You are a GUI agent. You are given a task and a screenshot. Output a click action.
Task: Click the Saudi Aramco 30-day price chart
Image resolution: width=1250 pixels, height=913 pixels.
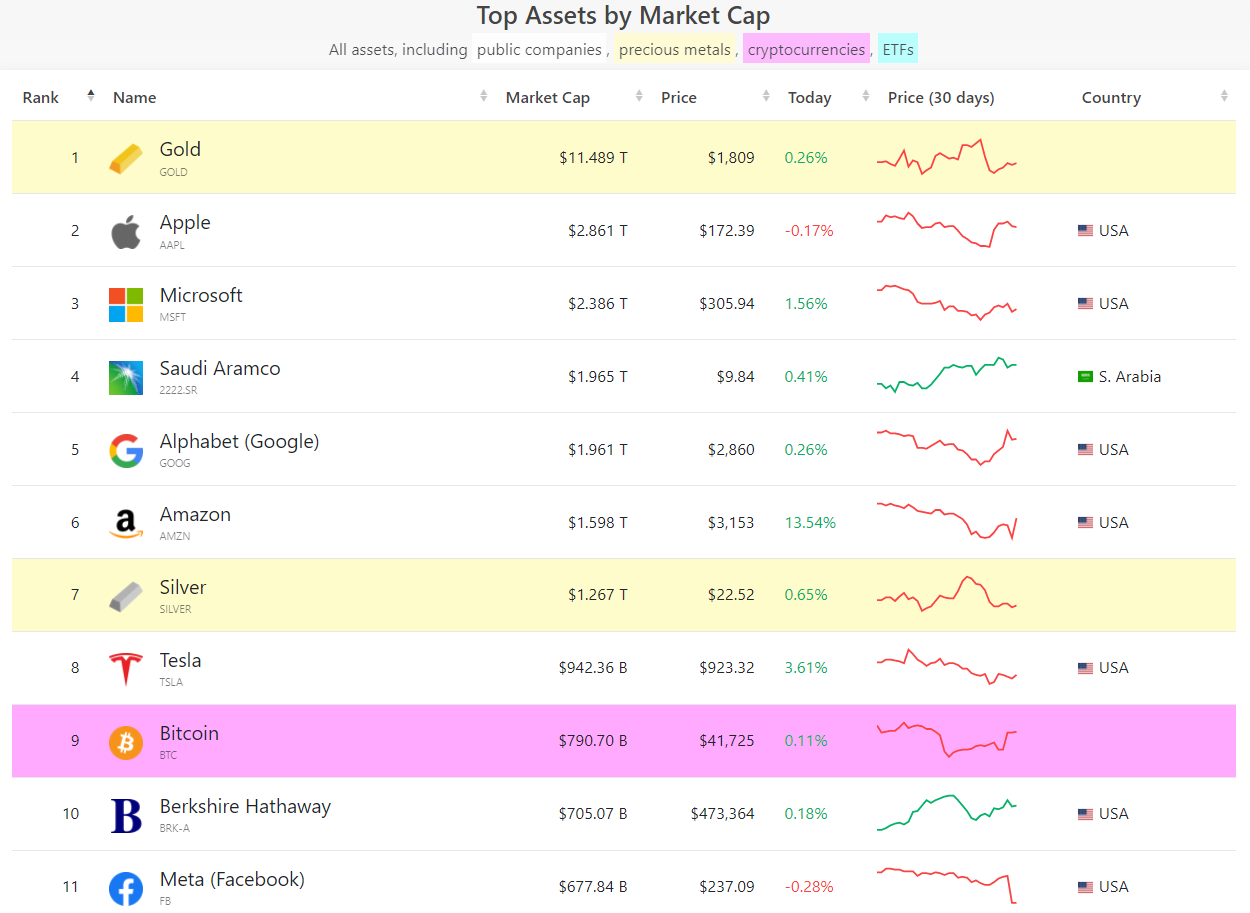click(x=947, y=374)
